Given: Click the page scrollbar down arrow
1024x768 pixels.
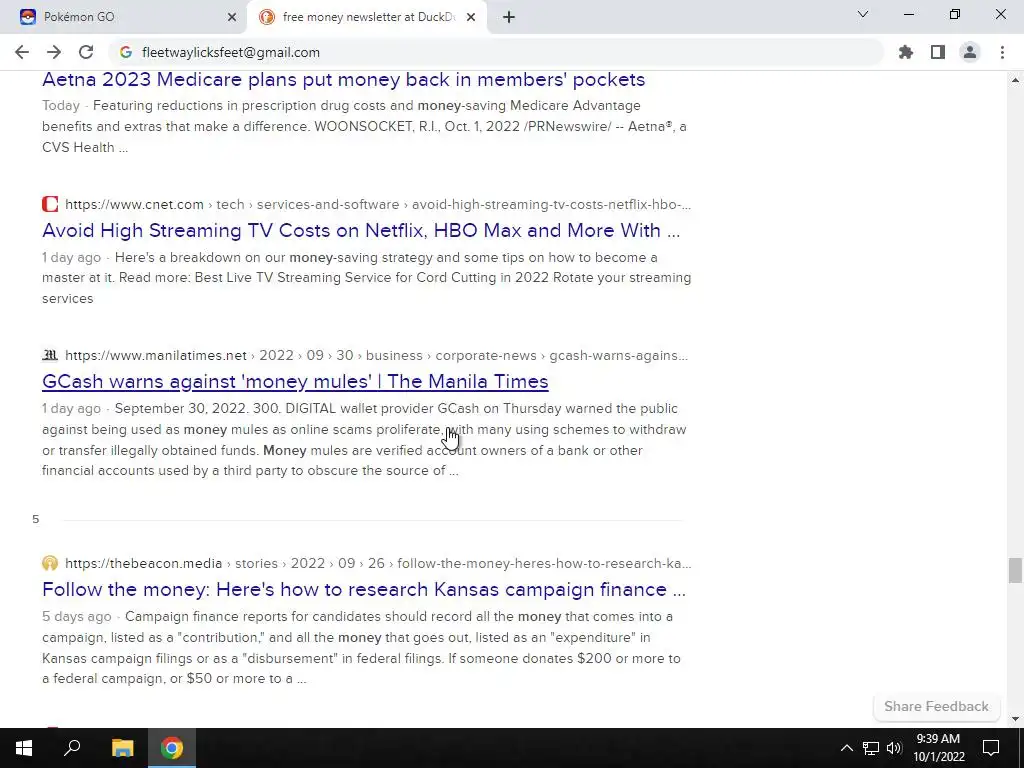Looking at the screenshot, I should pyautogui.click(x=1015, y=719).
